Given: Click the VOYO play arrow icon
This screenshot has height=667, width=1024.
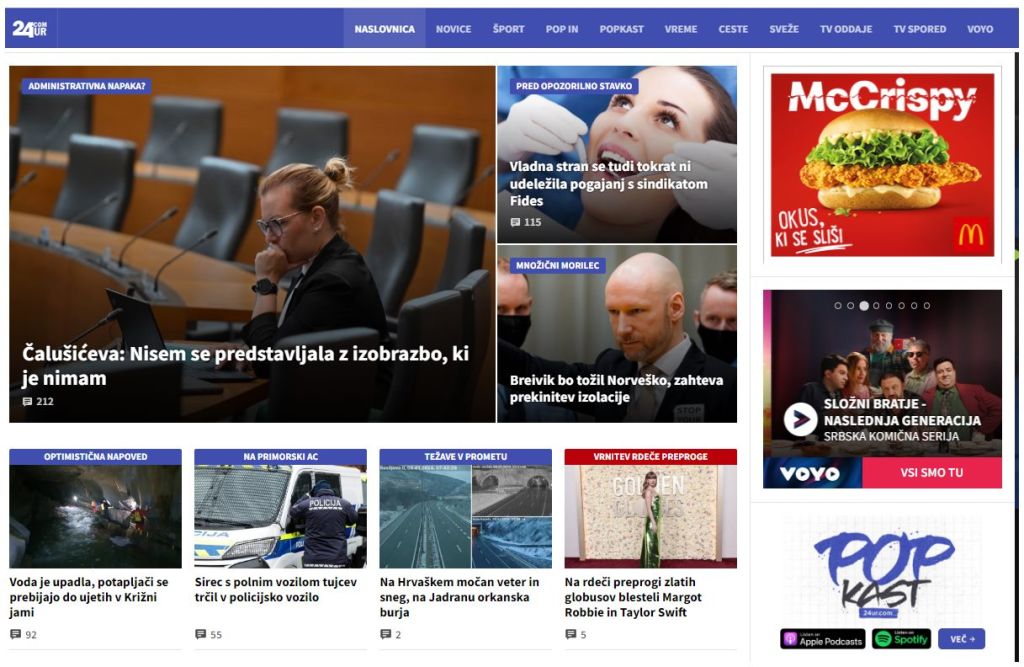Looking at the screenshot, I should [x=800, y=419].
